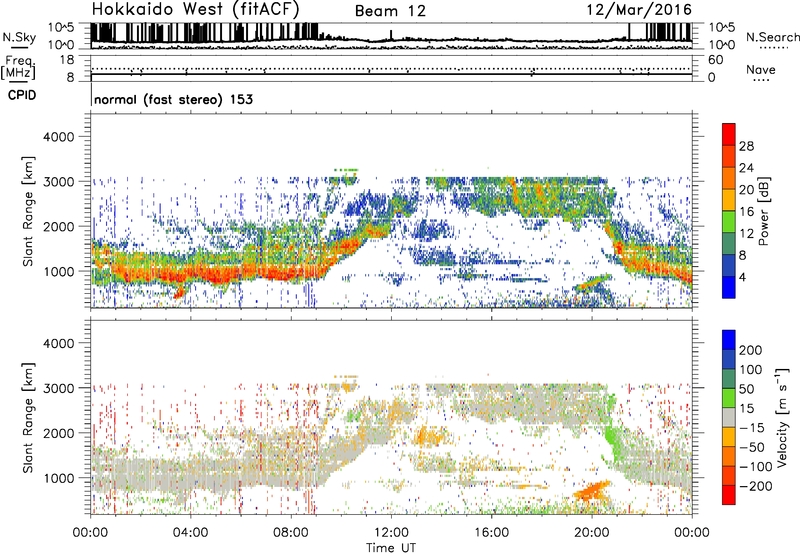Click the 'Nave' legend label

click(761, 69)
